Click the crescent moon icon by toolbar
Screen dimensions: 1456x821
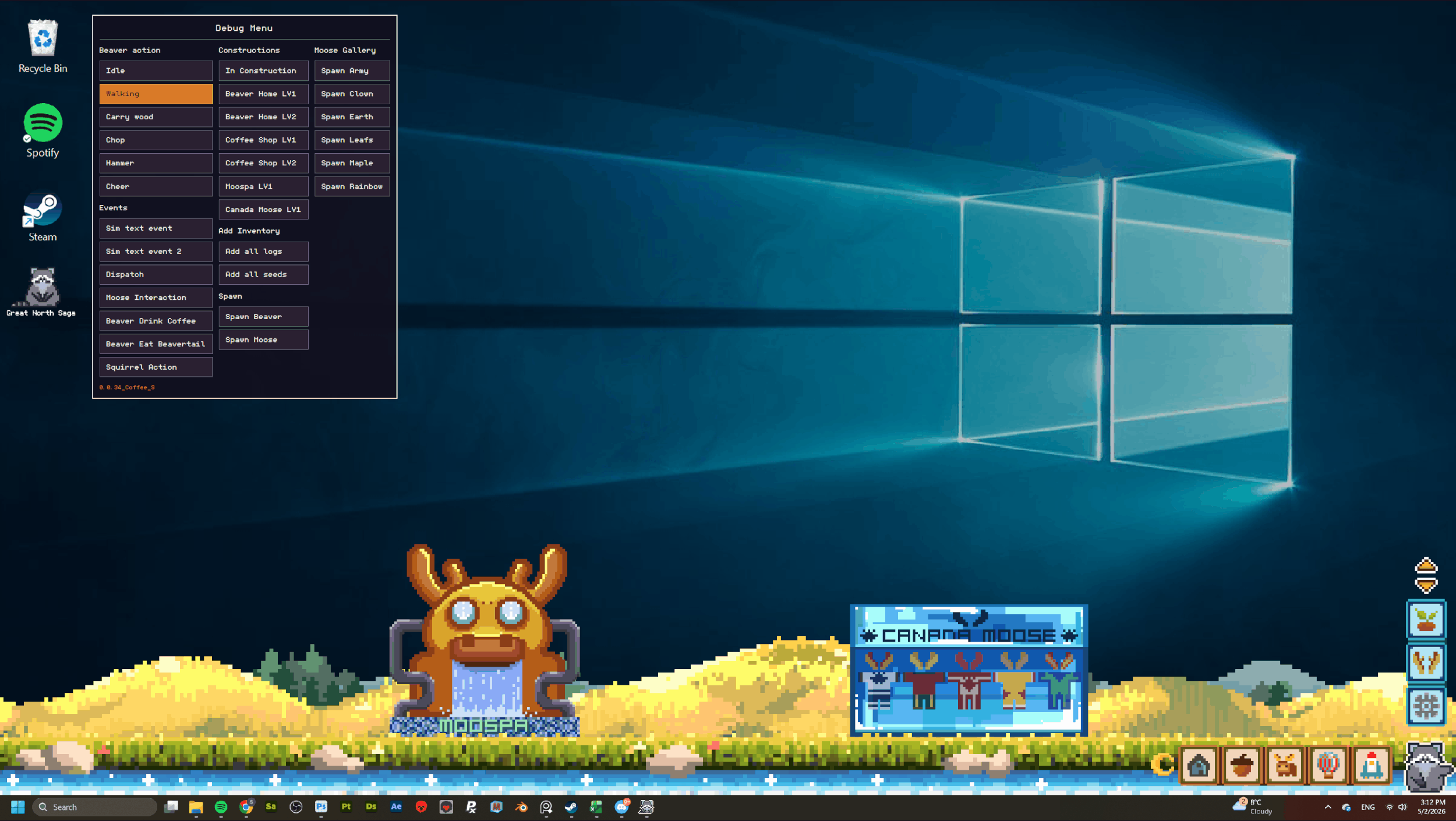pos(1163,765)
